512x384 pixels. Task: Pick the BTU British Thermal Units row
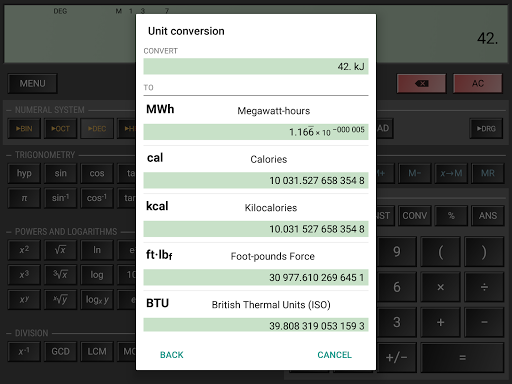point(256,314)
